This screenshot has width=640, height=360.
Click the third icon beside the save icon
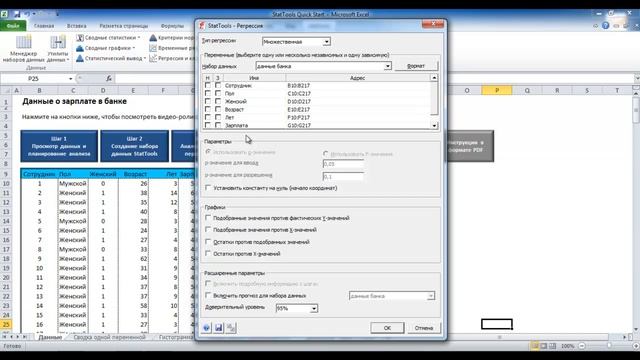click(x=231, y=328)
